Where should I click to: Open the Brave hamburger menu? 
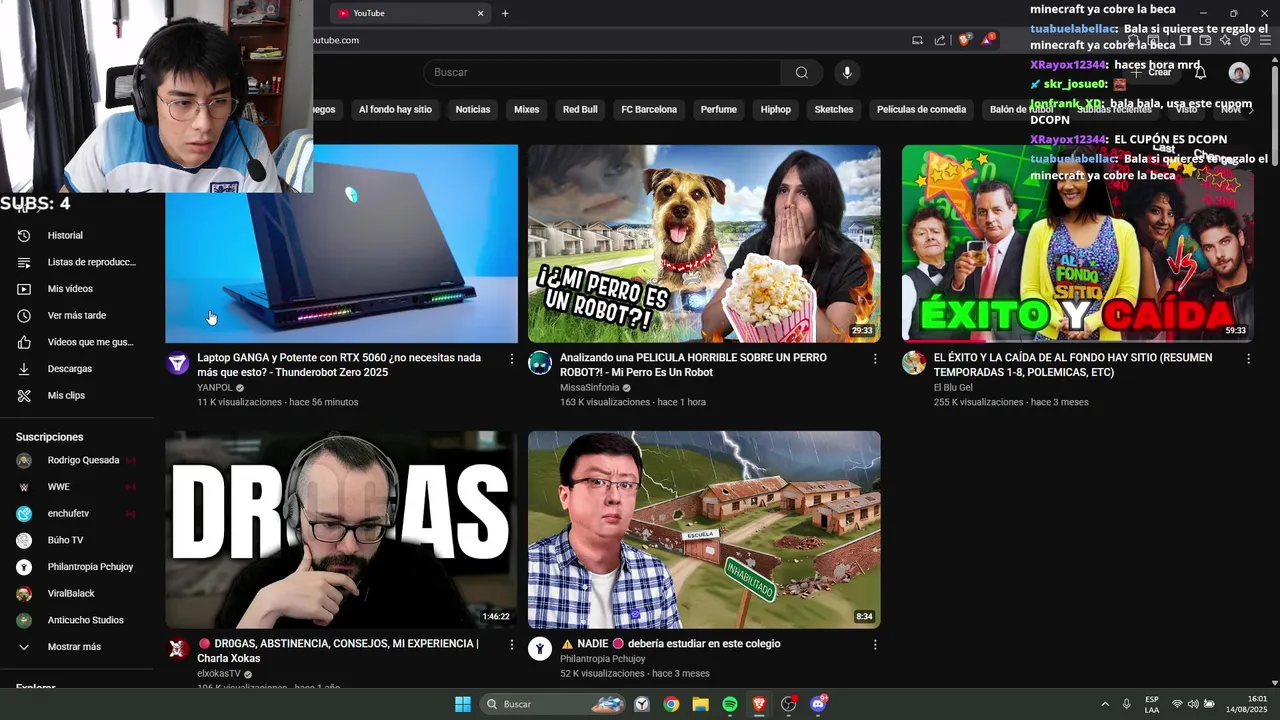pyautogui.click(x=1265, y=40)
